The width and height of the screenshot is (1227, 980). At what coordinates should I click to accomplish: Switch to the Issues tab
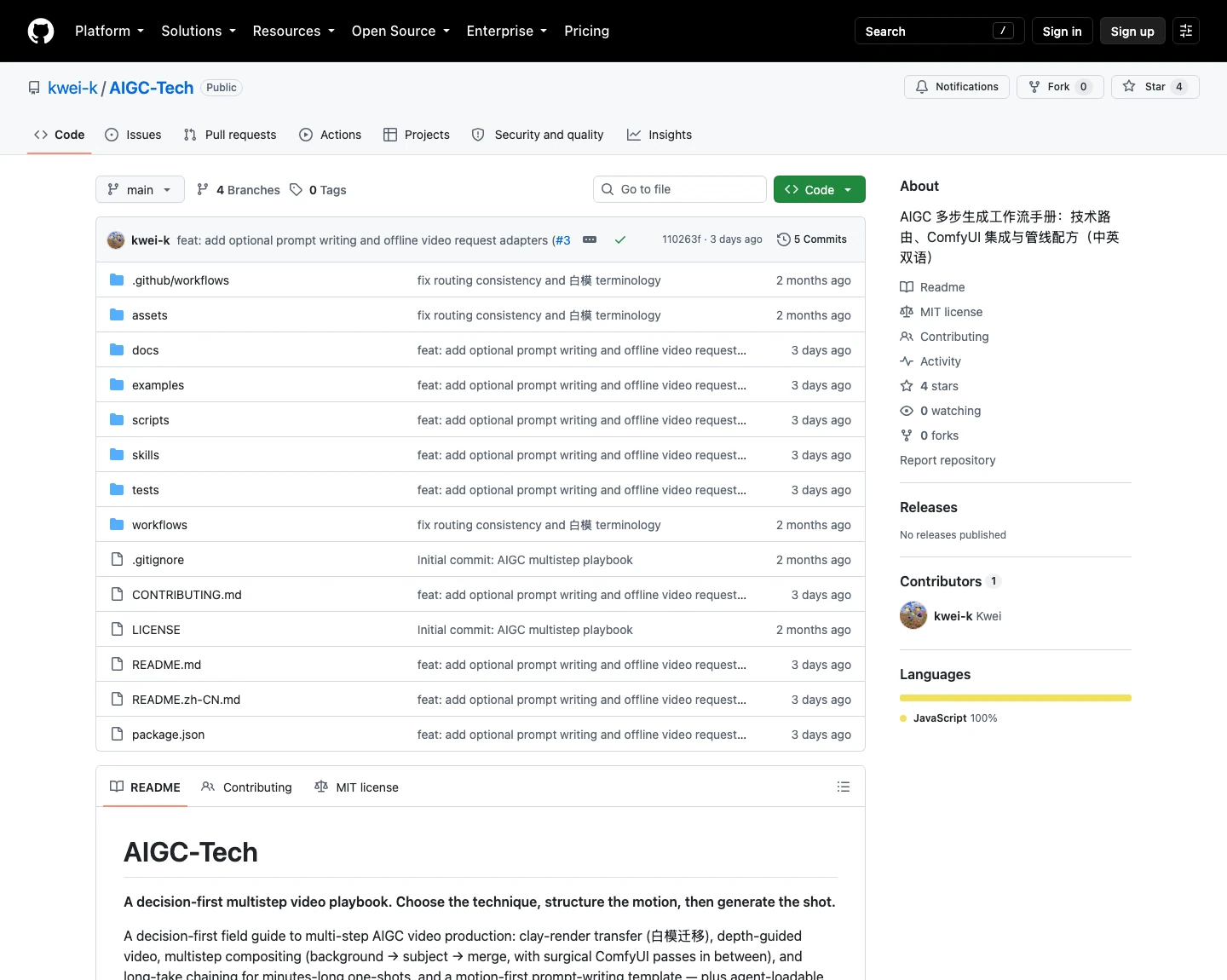click(133, 135)
